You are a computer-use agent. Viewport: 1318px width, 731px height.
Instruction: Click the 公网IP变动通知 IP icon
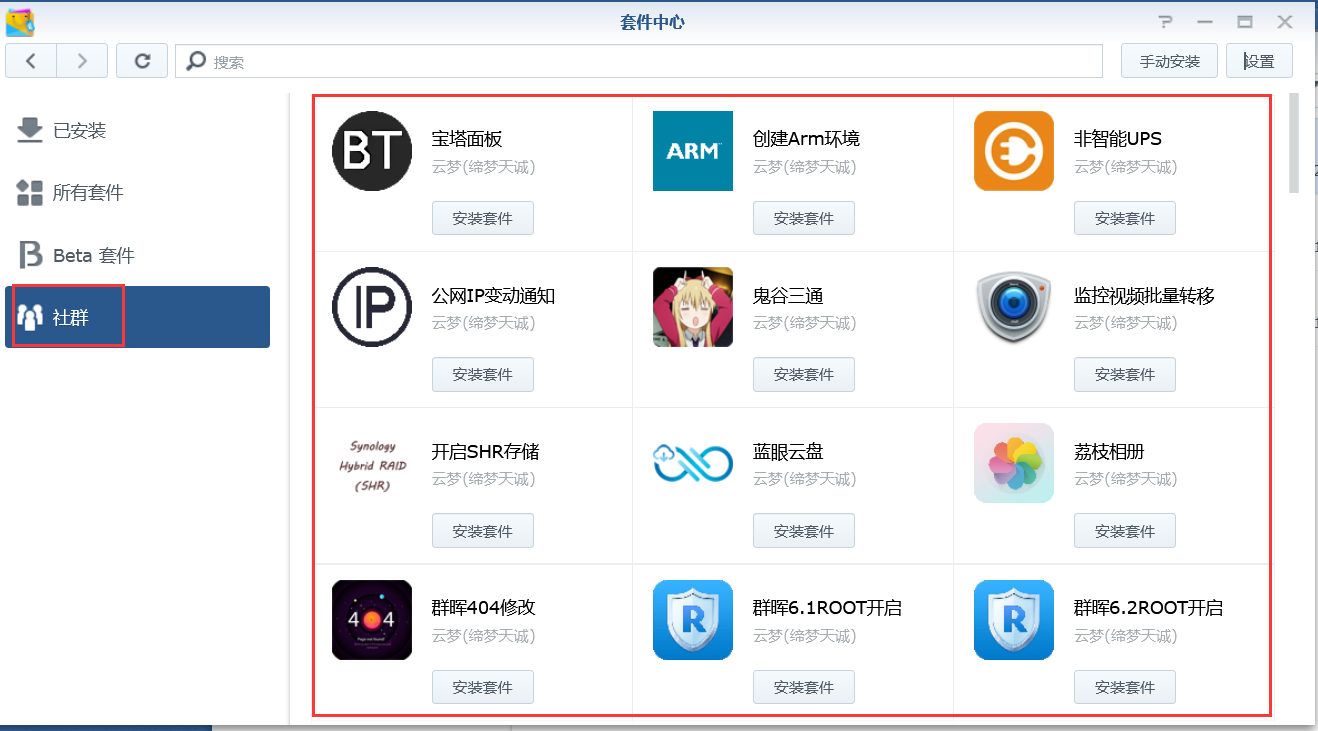tap(371, 307)
